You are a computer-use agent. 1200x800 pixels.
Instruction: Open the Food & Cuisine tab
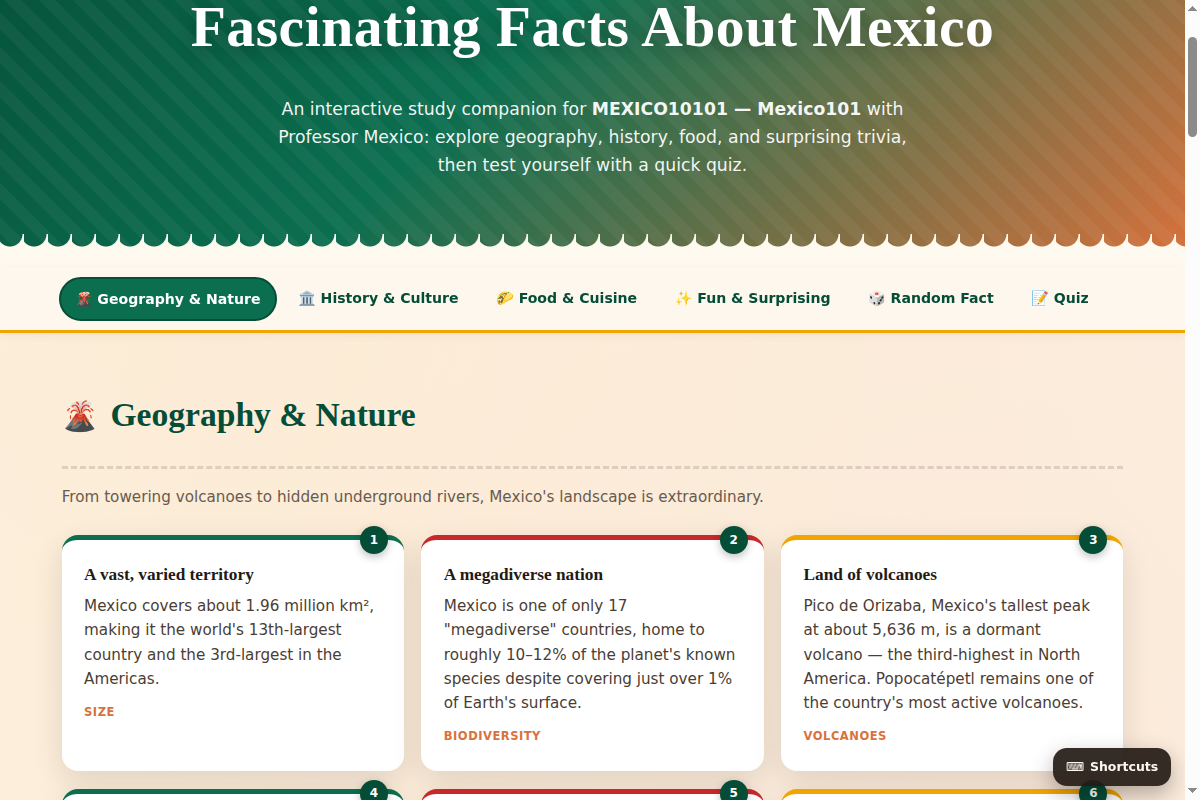pyautogui.click(x=566, y=298)
